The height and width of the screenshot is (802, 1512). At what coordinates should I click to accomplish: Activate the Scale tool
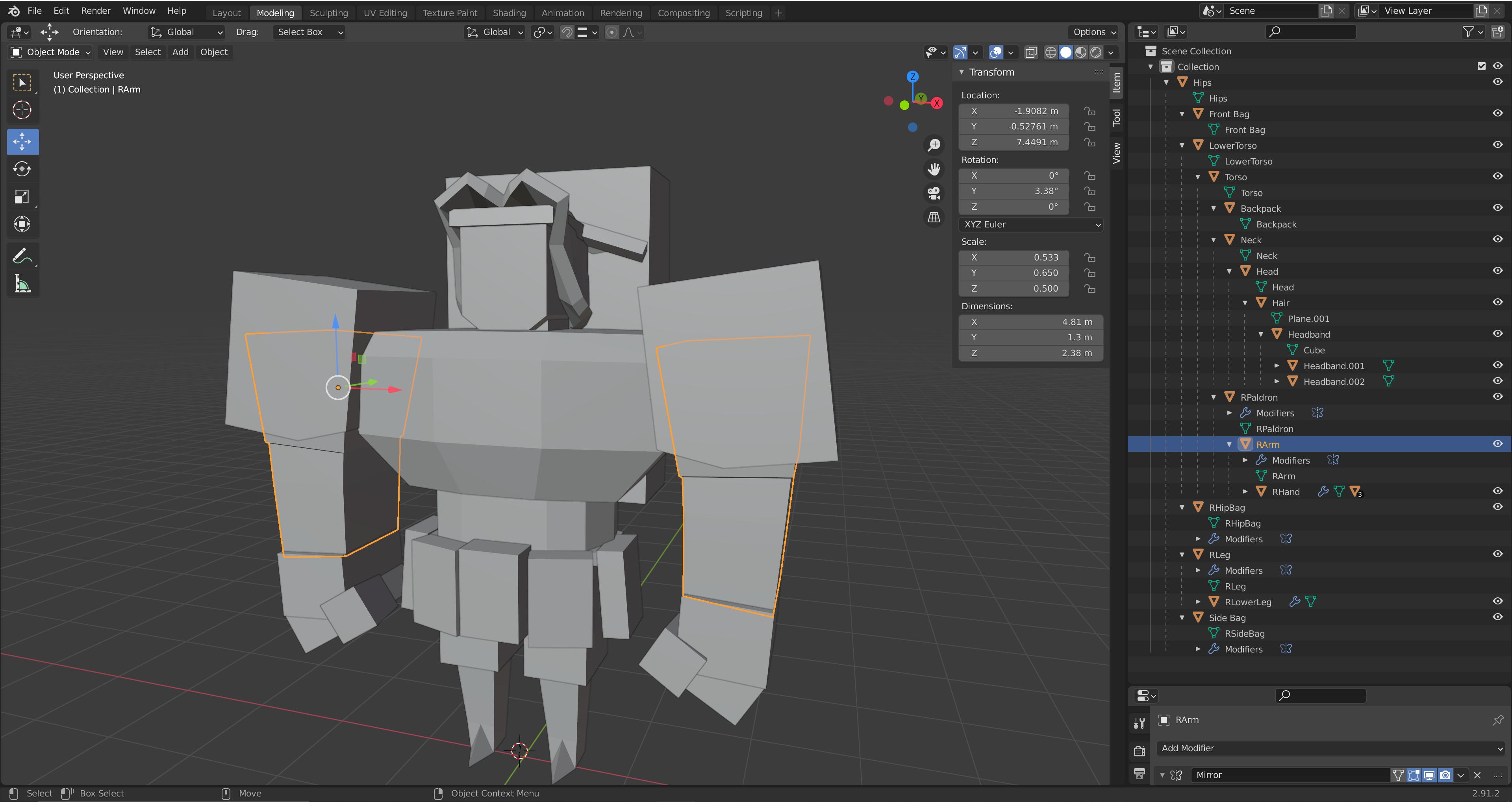[x=22, y=196]
